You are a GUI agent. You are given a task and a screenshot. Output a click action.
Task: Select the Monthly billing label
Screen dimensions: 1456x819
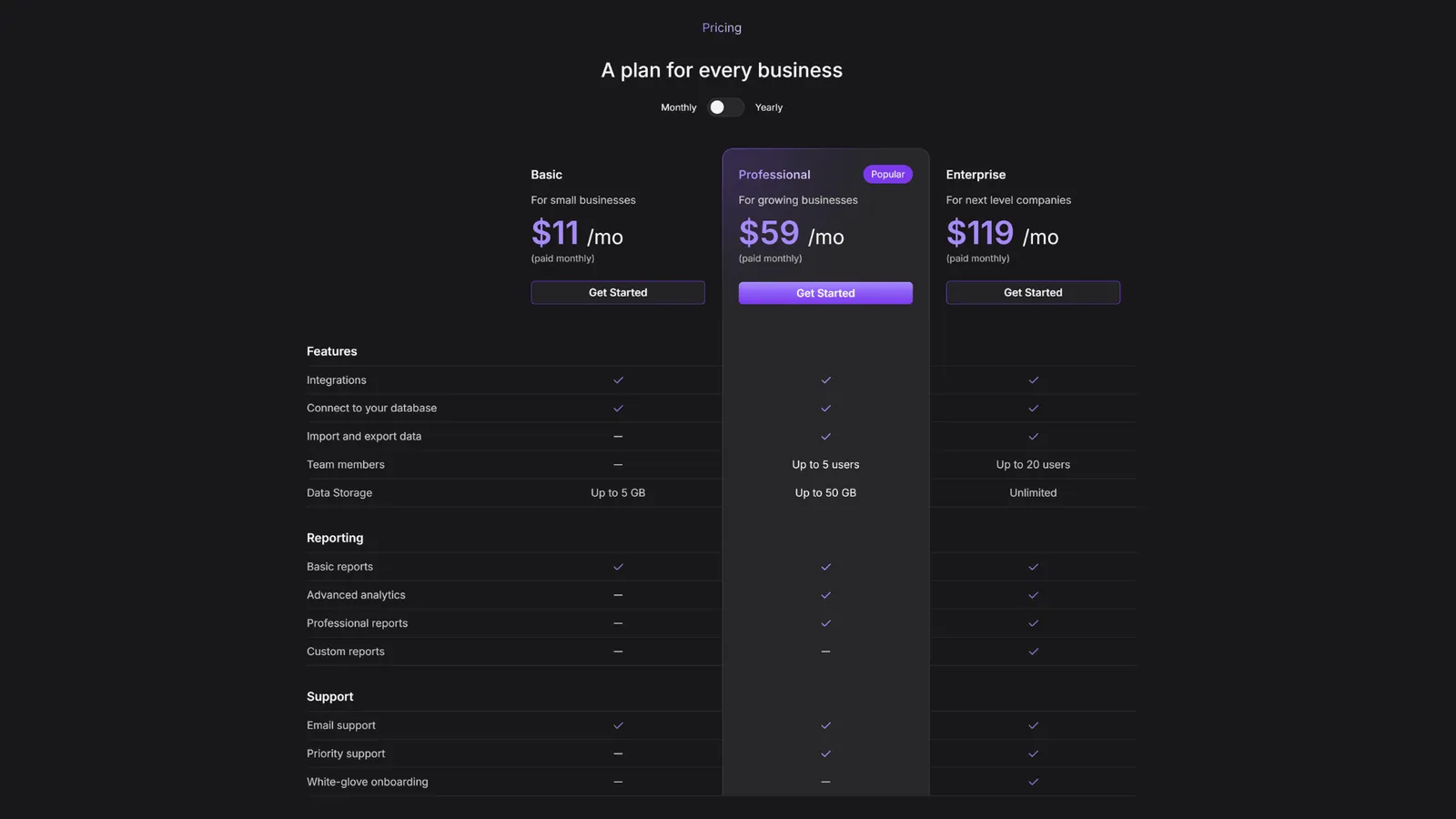(678, 107)
